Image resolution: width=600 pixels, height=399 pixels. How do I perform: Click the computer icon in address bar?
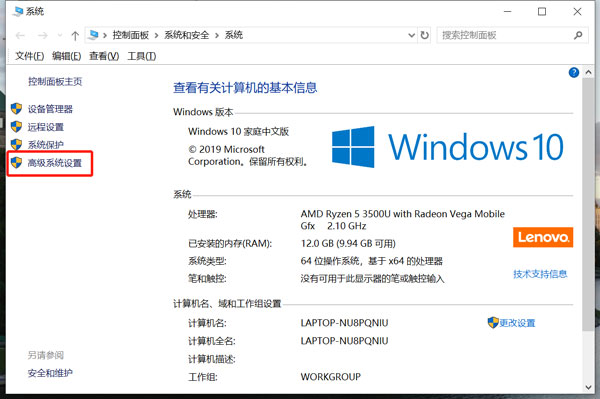pyautogui.click(x=93, y=35)
